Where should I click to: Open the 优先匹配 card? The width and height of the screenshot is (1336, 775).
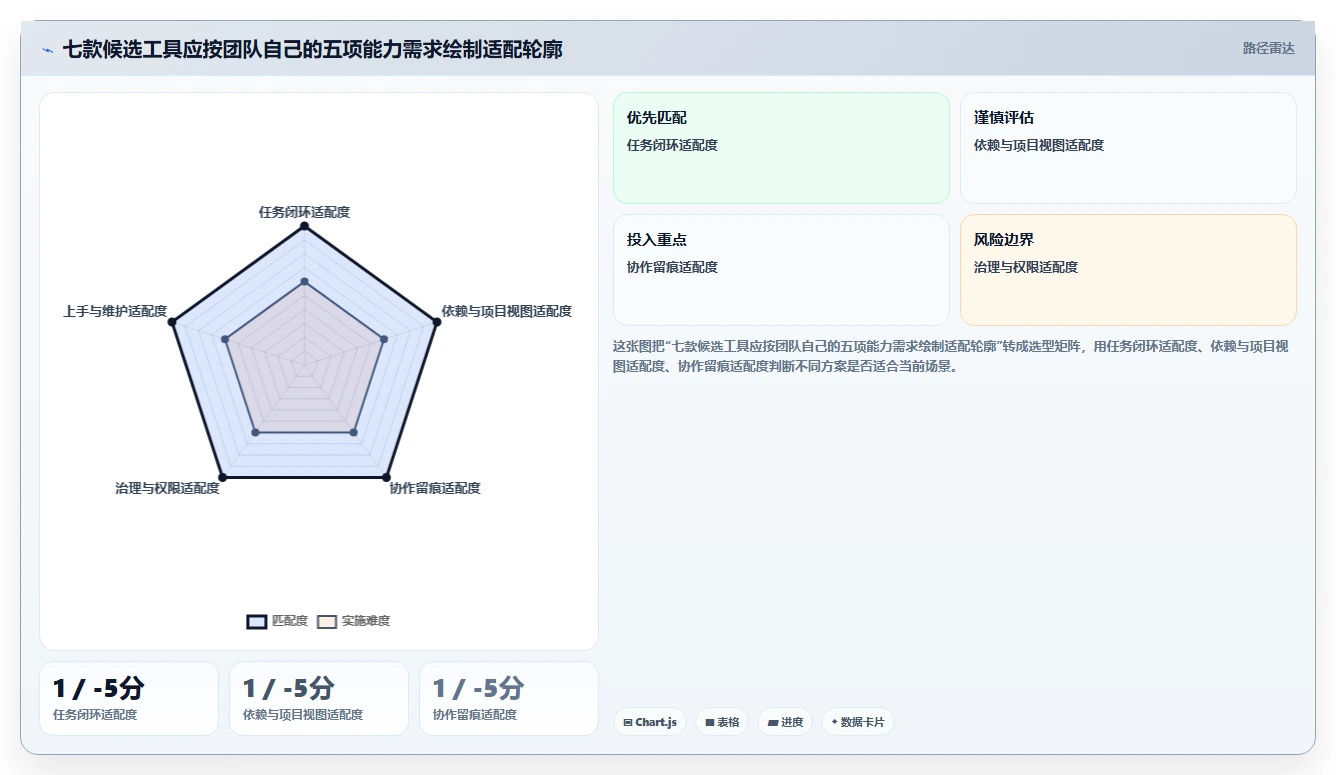click(781, 148)
